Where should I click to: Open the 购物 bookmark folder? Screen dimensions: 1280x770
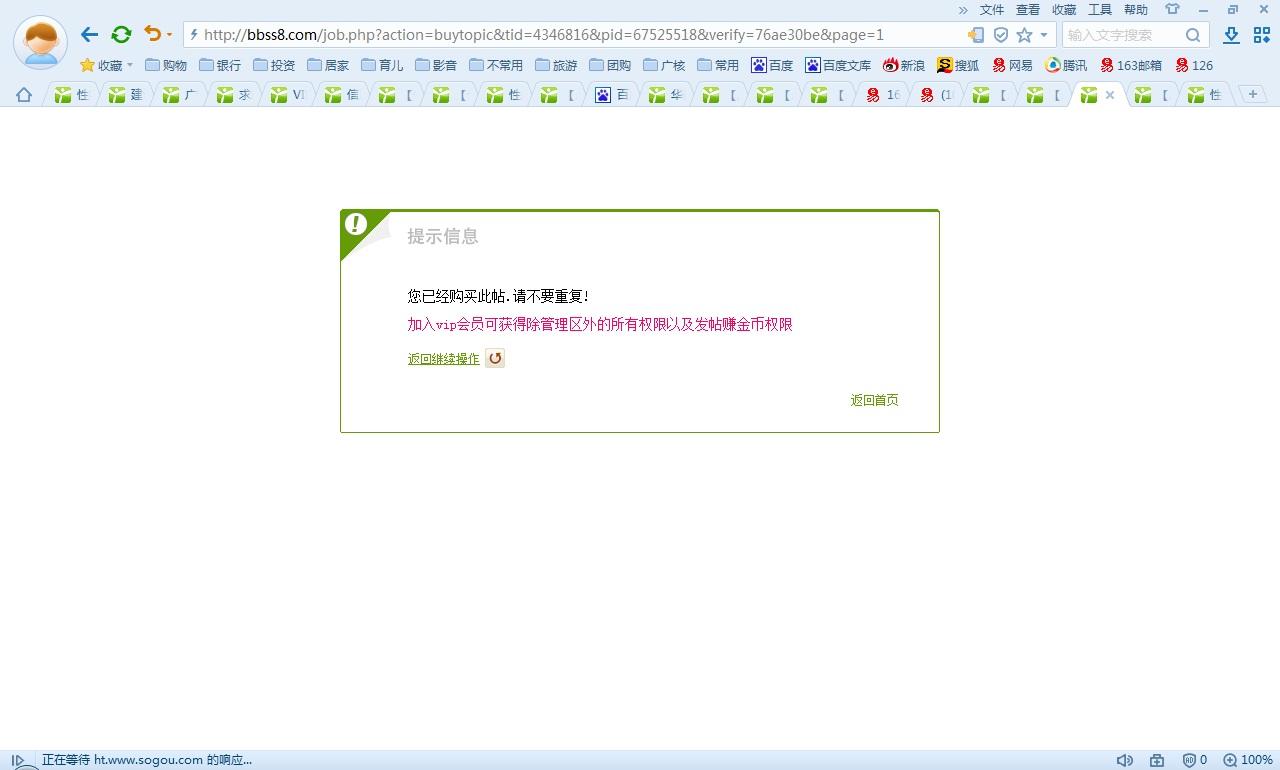point(166,65)
